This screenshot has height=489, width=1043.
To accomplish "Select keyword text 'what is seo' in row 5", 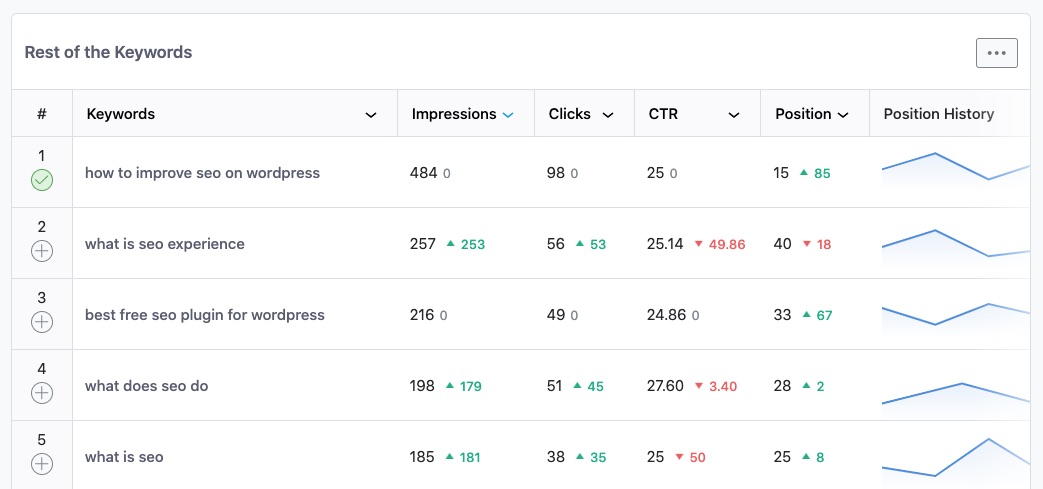I will 124,457.
